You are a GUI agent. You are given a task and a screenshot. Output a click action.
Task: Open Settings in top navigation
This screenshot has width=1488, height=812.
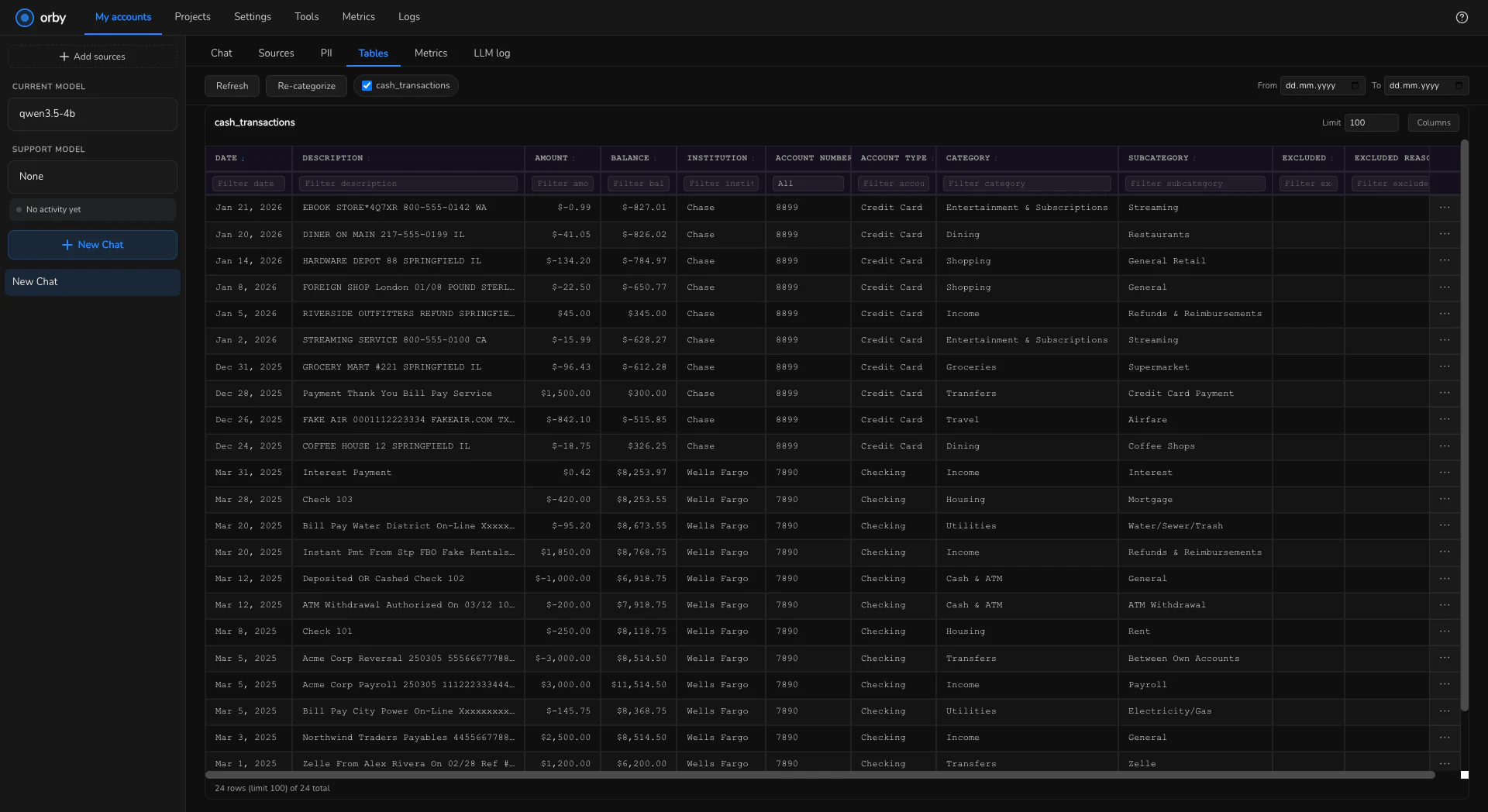253,17
